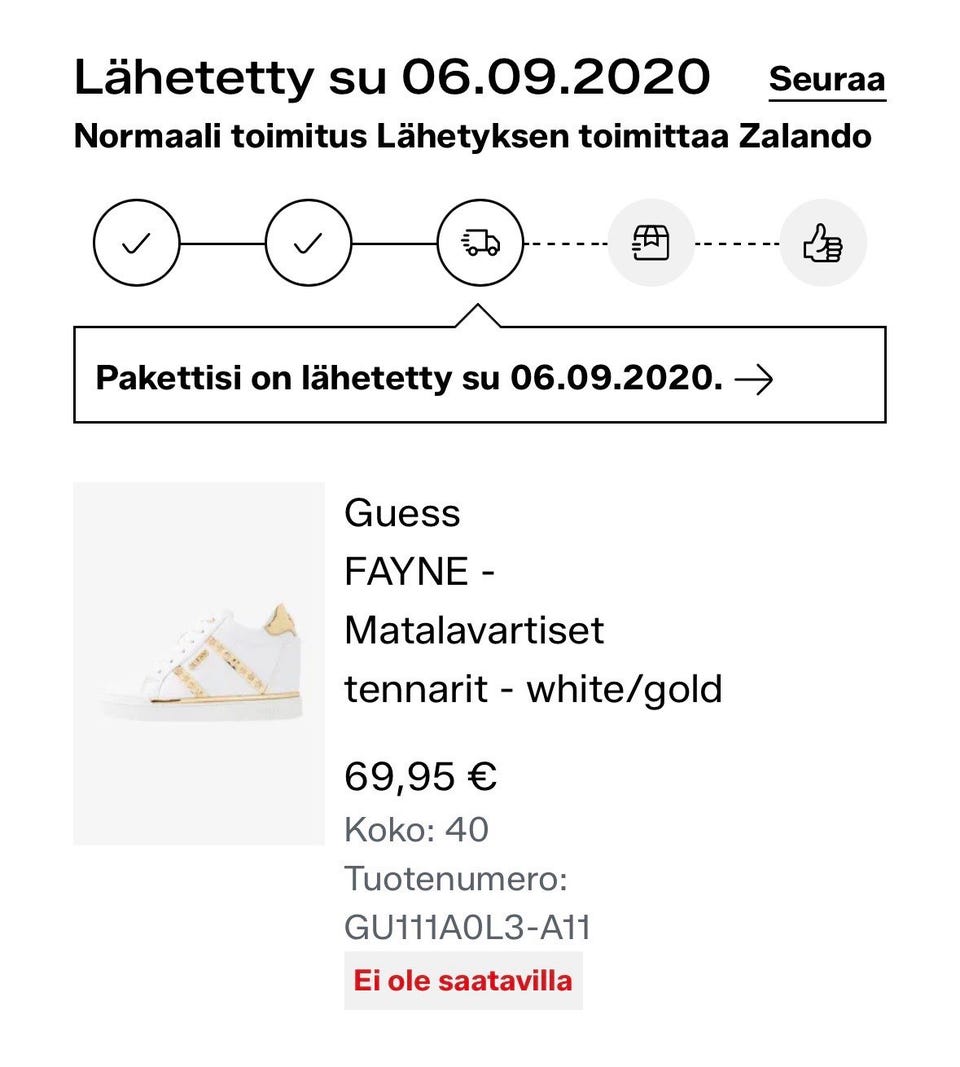Click the "Guess" brand name

(x=402, y=514)
